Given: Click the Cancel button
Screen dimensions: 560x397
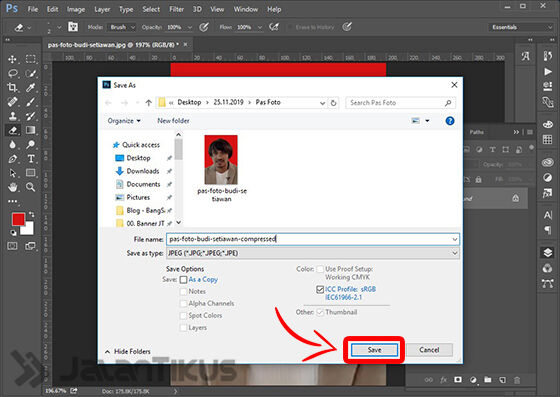Looking at the screenshot, I should point(429,350).
